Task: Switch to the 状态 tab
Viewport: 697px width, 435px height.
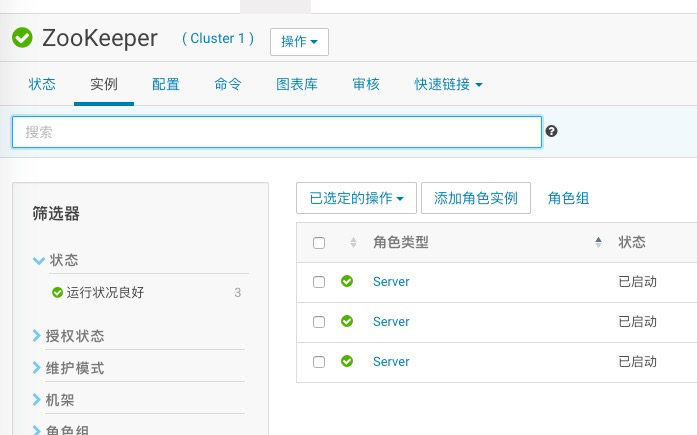Action: 42,84
